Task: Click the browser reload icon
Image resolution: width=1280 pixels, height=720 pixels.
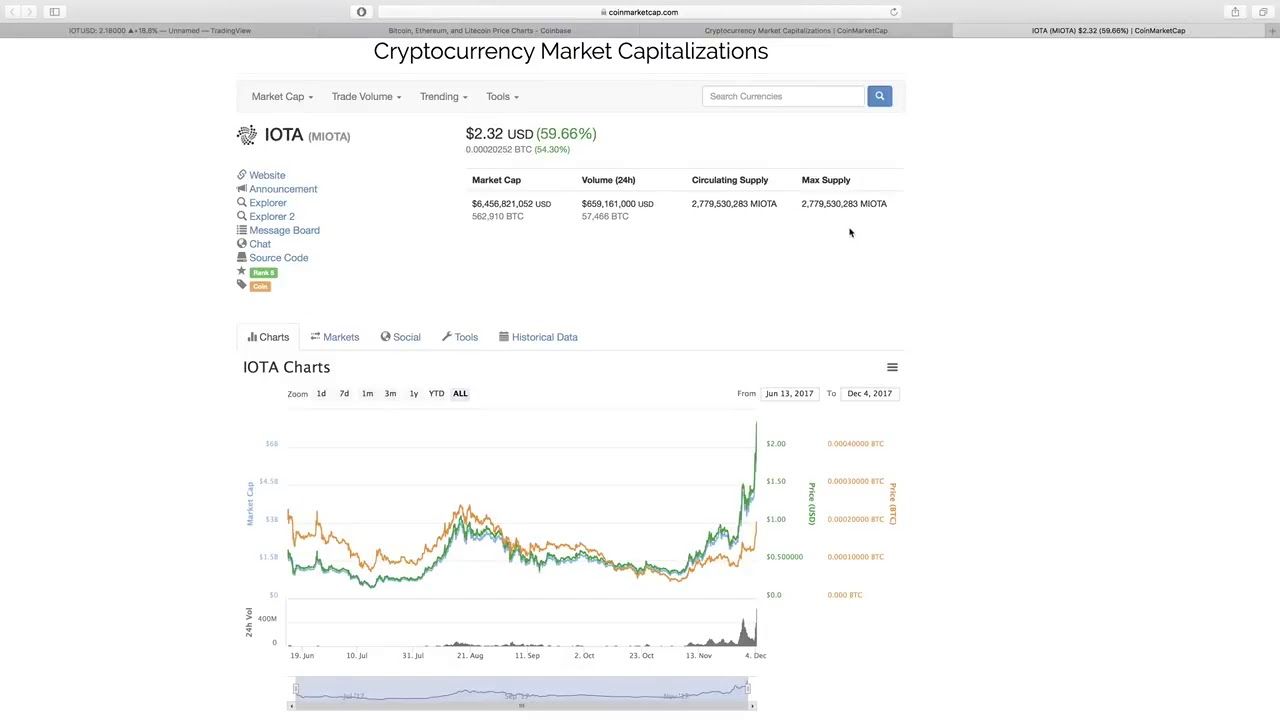Action: click(894, 12)
